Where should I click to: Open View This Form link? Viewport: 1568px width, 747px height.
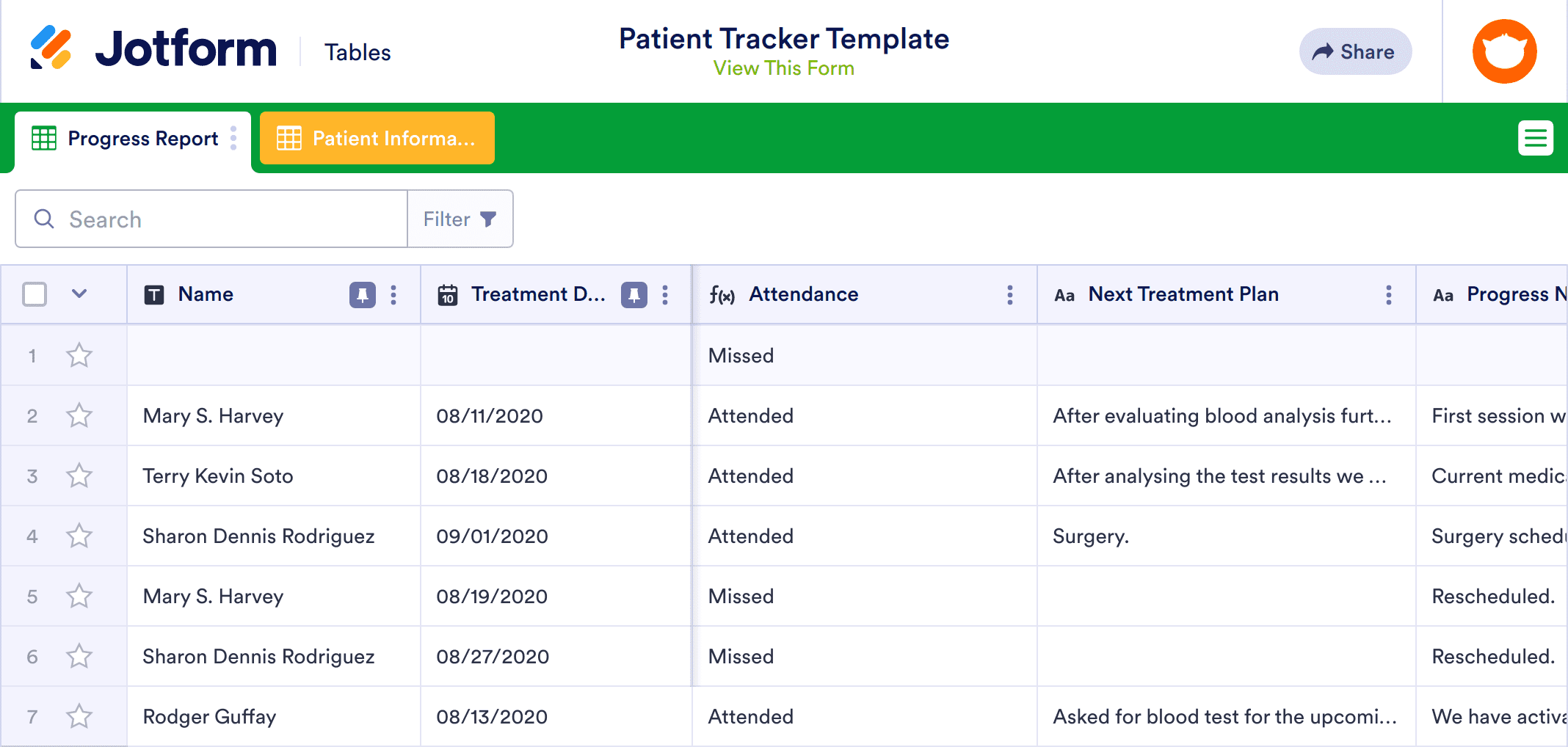tap(783, 68)
